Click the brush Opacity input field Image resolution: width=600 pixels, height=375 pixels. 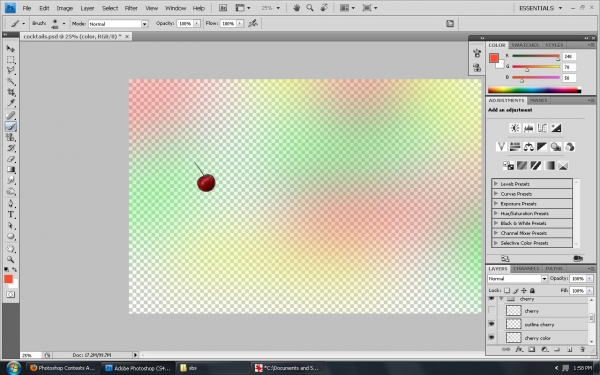coord(186,24)
